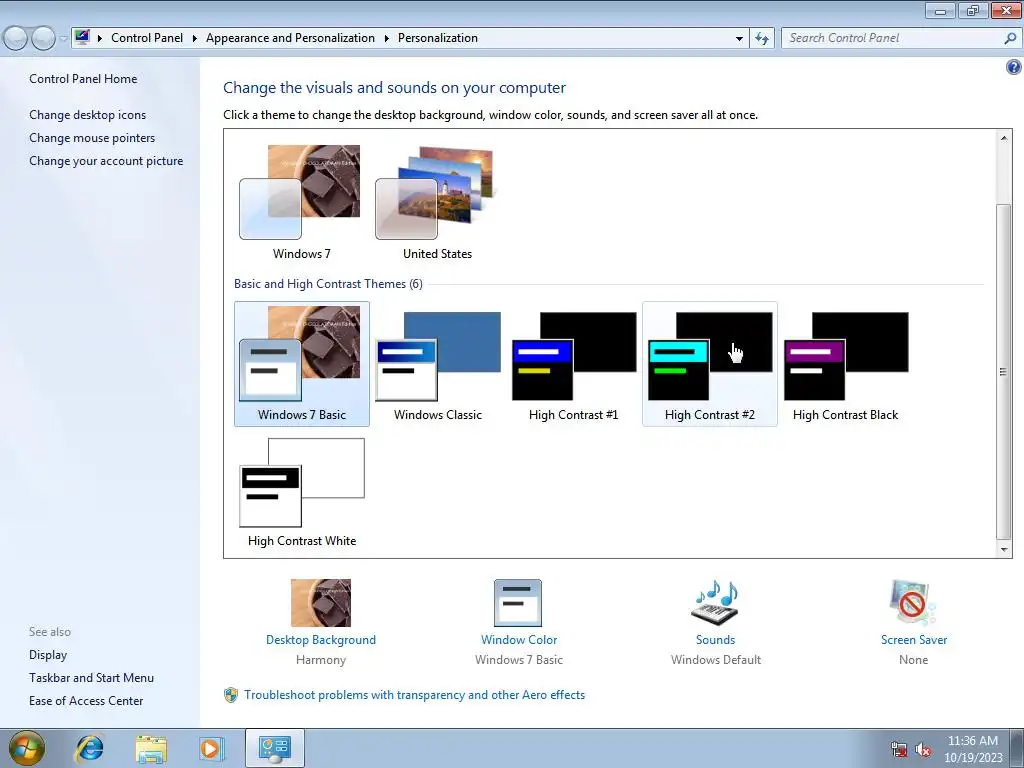Image resolution: width=1024 pixels, height=768 pixels.
Task: Open the Screen Saver icon
Action: coord(913,603)
